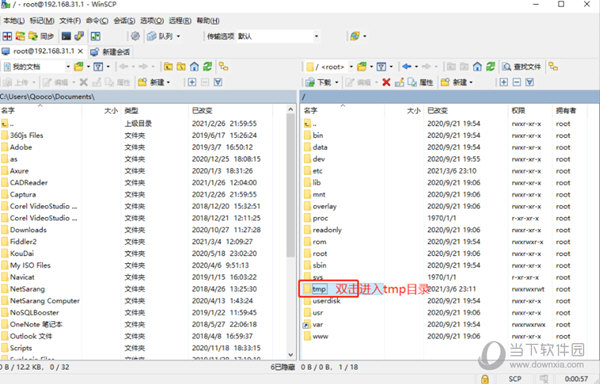This screenshot has width=600, height=384.
Task: Click the remote open directory folder icon
Action: [x=362, y=67]
